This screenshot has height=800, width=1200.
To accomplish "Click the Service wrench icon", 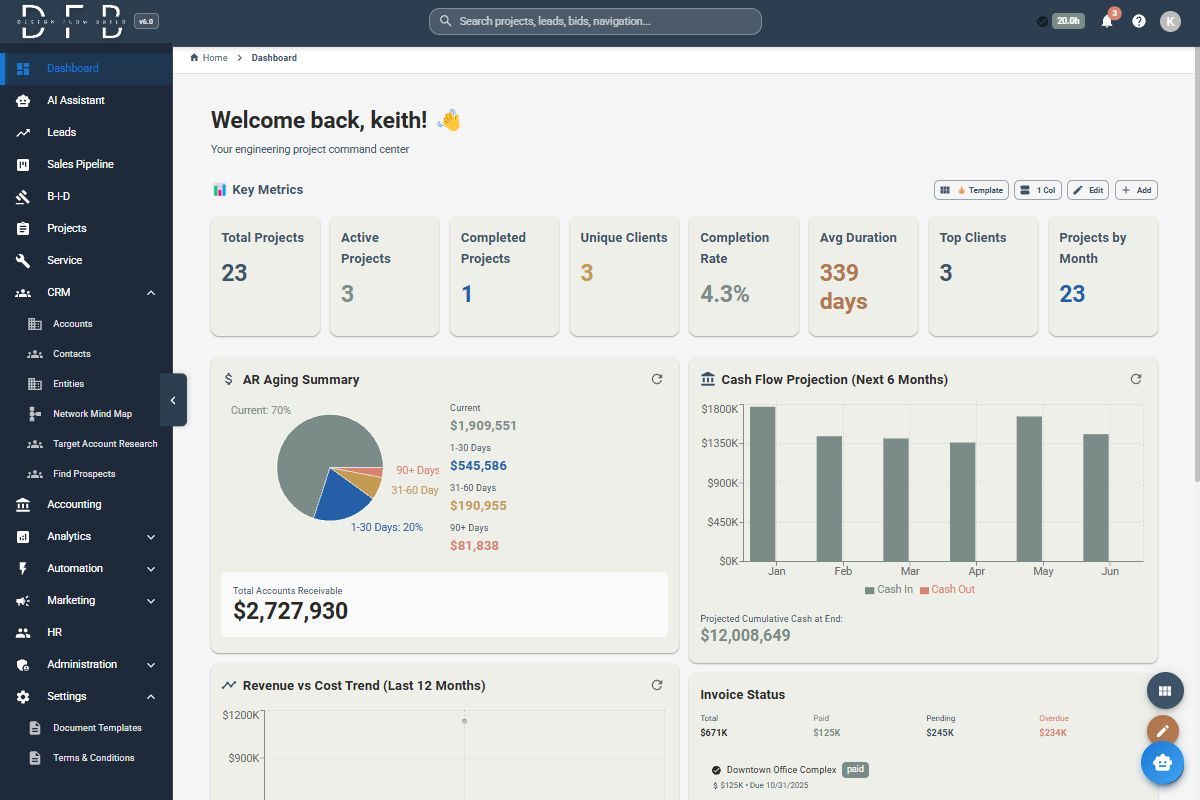I will coord(23,260).
